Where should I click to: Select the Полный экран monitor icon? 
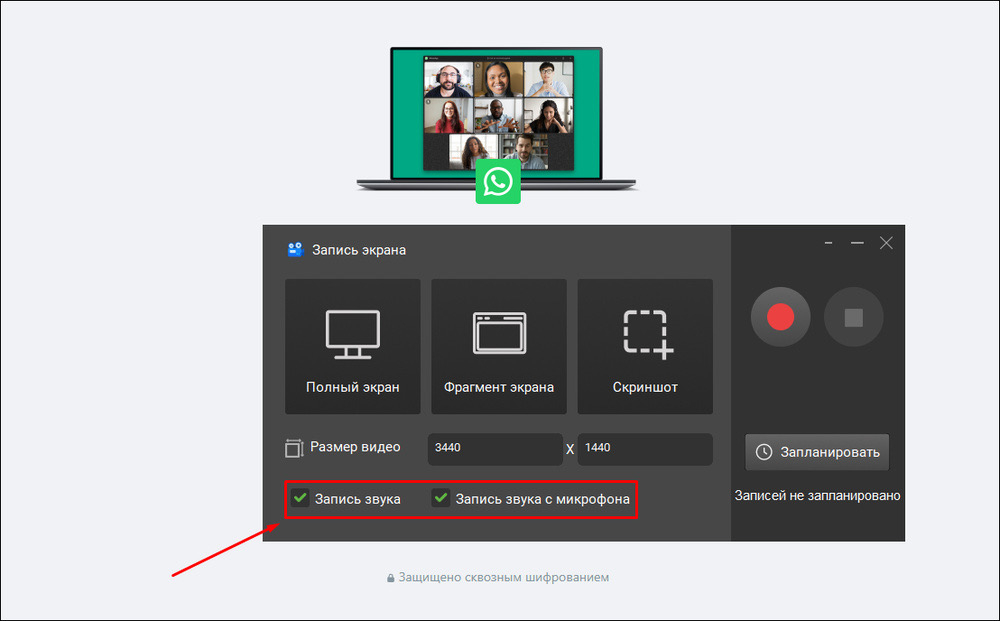point(353,335)
